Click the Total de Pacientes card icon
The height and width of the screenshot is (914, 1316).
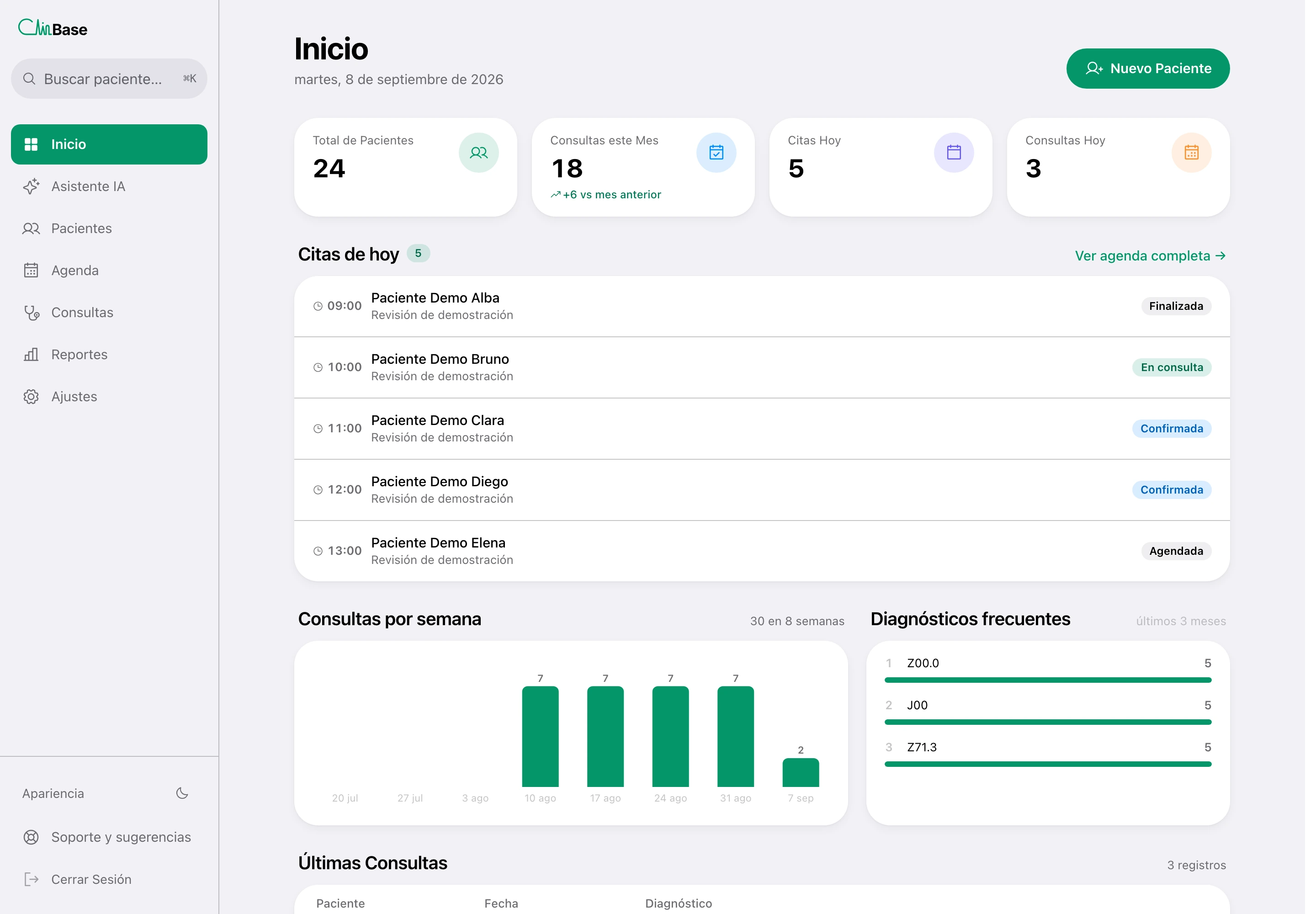click(479, 152)
